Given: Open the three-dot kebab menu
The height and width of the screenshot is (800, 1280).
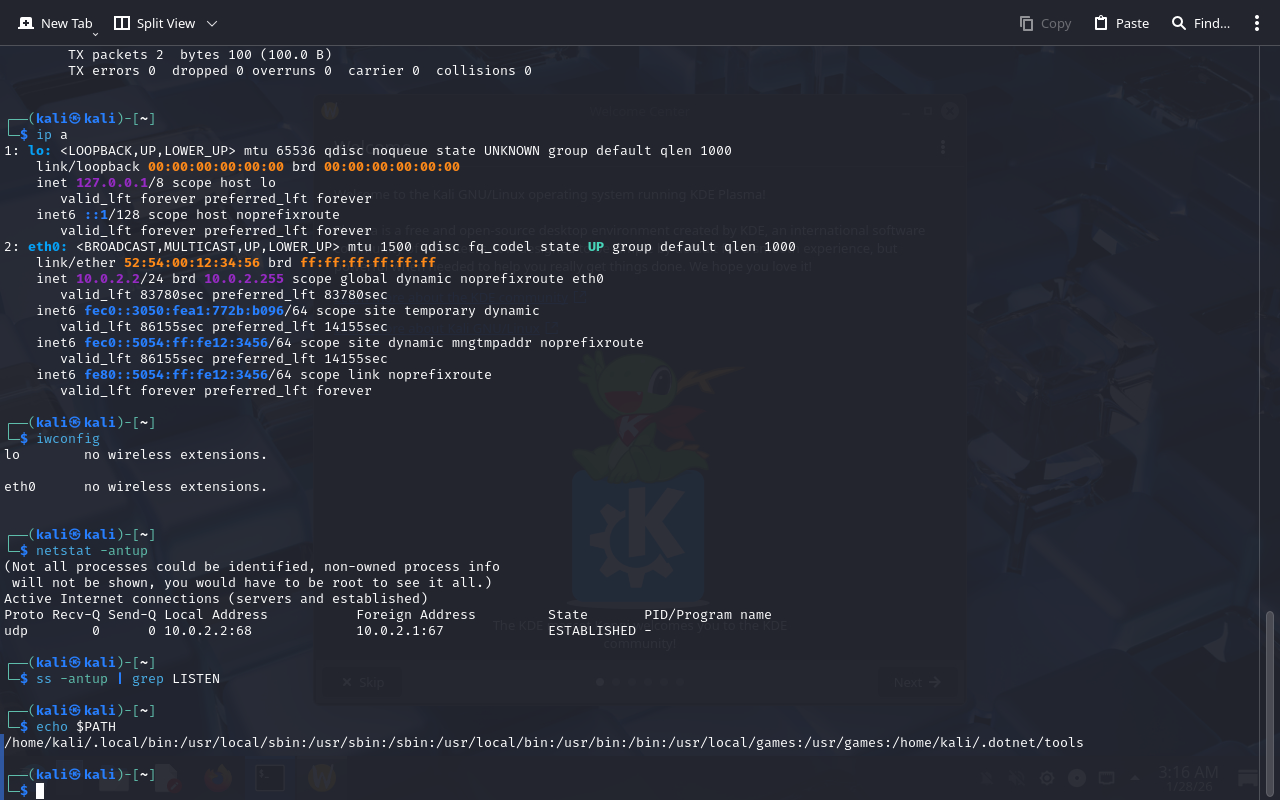Looking at the screenshot, I should [1257, 23].
